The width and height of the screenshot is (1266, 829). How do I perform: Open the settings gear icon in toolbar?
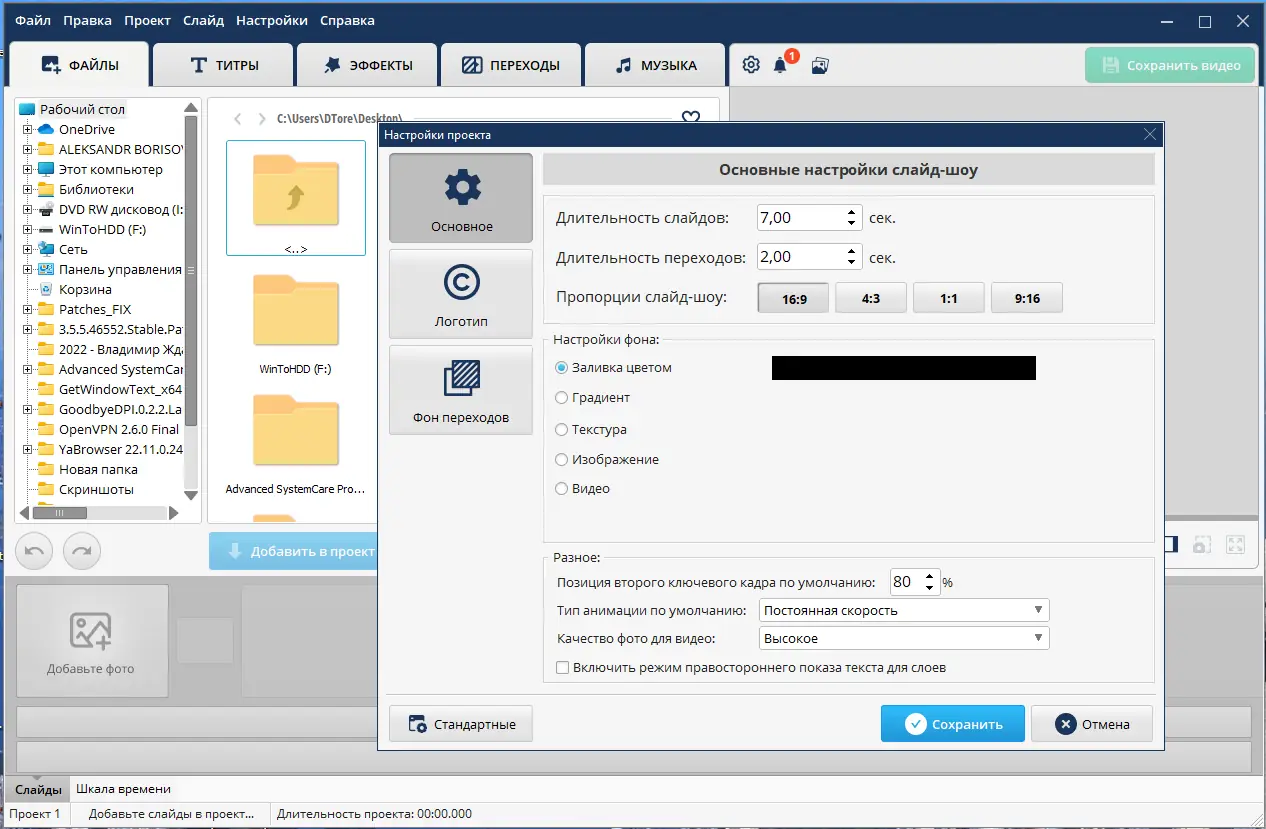[x=751, y=66]
